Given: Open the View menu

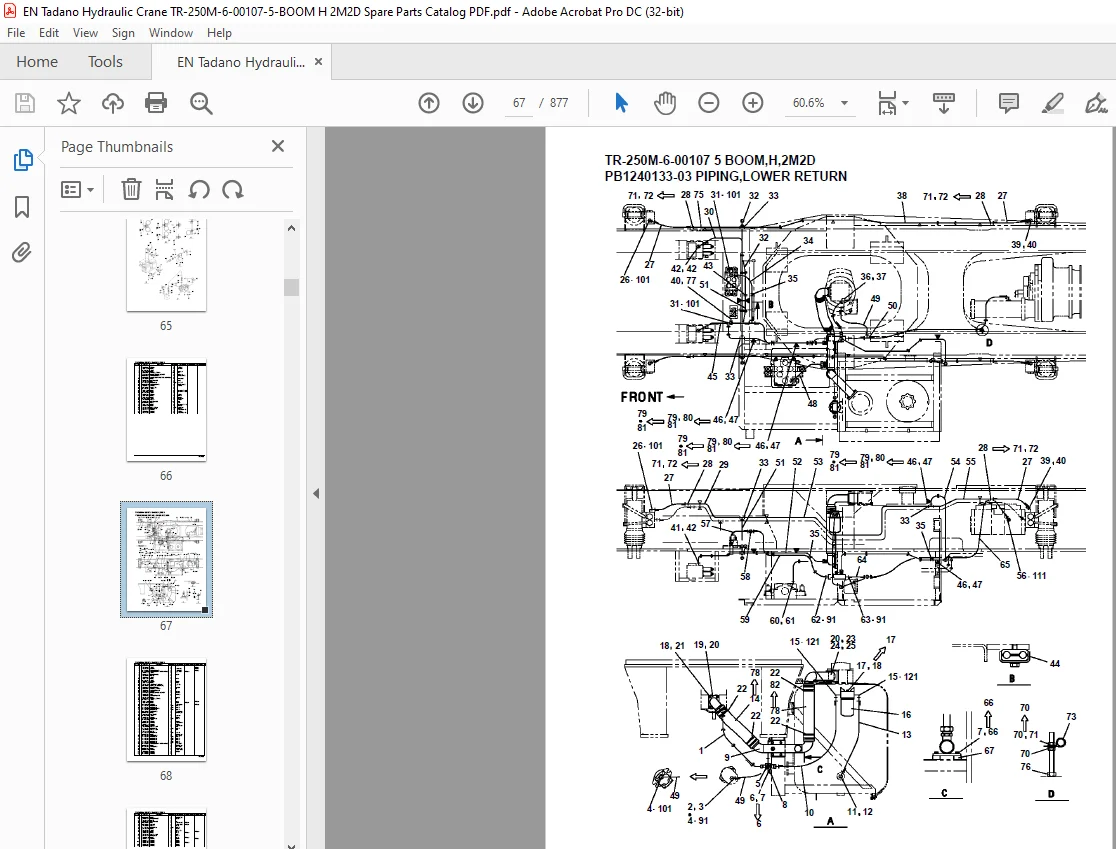Looking at the screenshot, I should pos(85,33).
